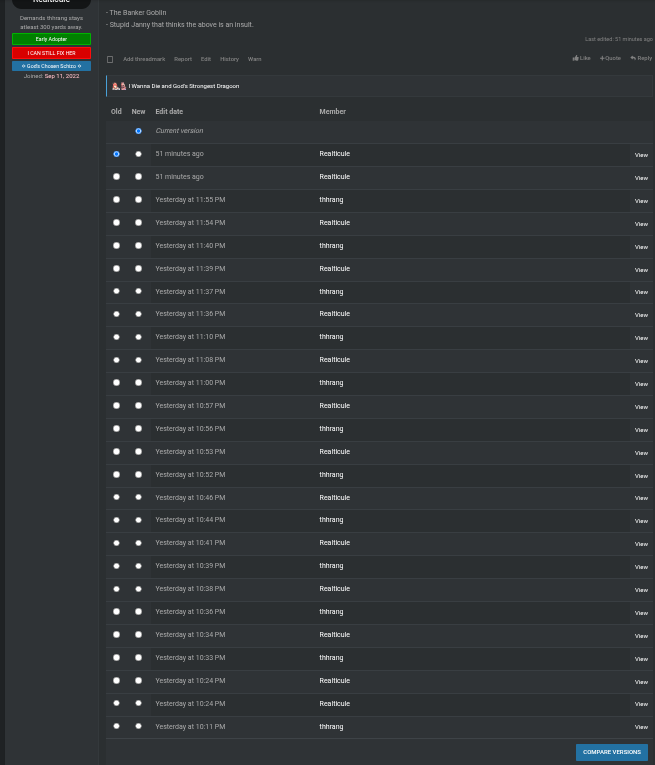The width and height of the screenshot is (655, 765).
Task: View the Yesterday at 11:00 PM edit version
Action: click(641, 384)
